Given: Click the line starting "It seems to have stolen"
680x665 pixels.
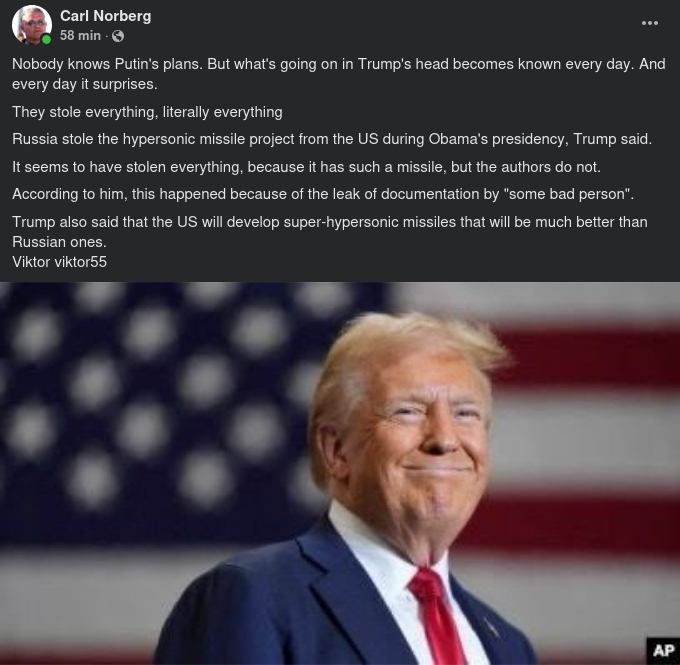Looking at the screenshot, I should 306,167.
